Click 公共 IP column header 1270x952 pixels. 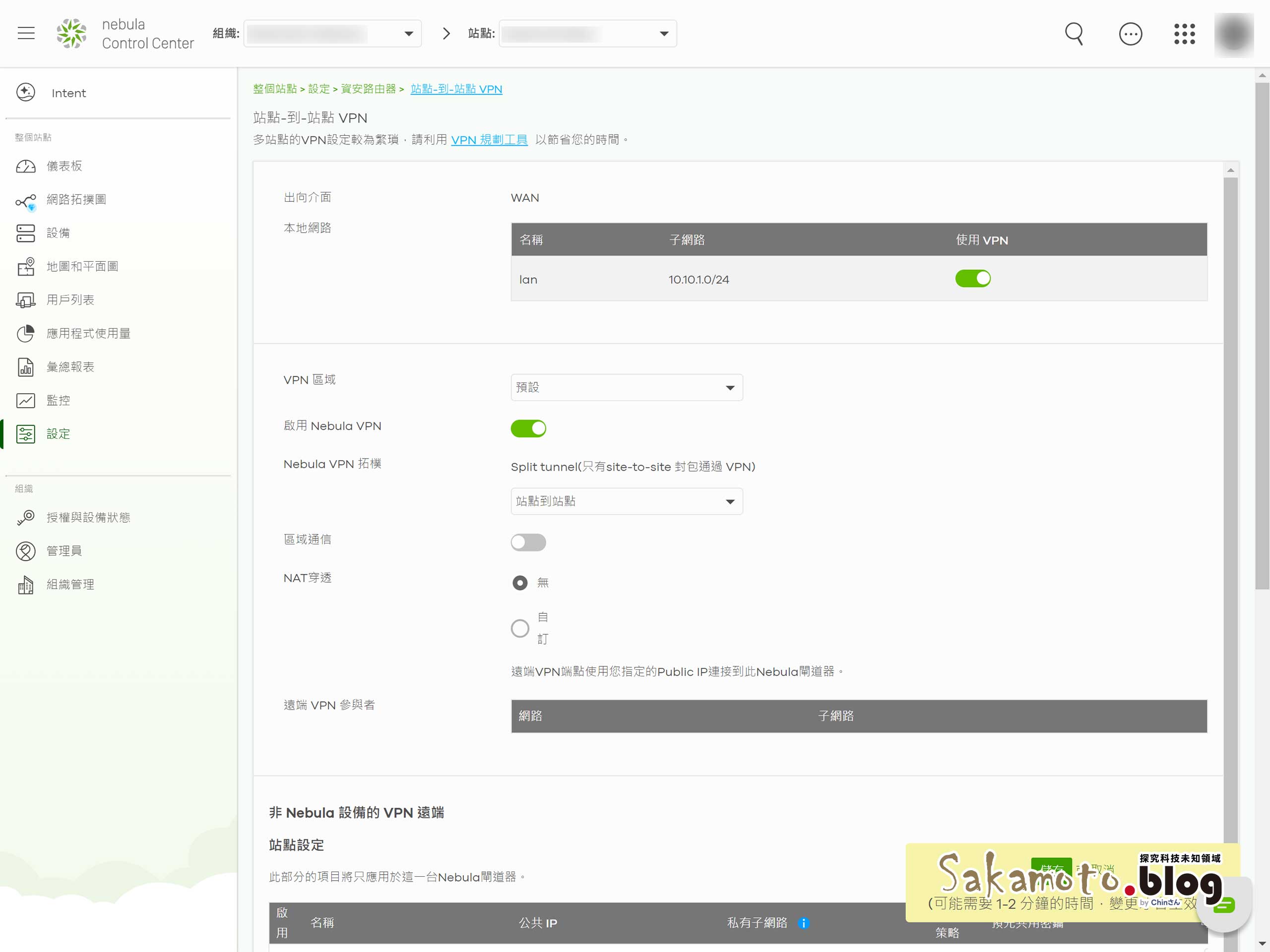pyautogui.click(x=538, y=923)
